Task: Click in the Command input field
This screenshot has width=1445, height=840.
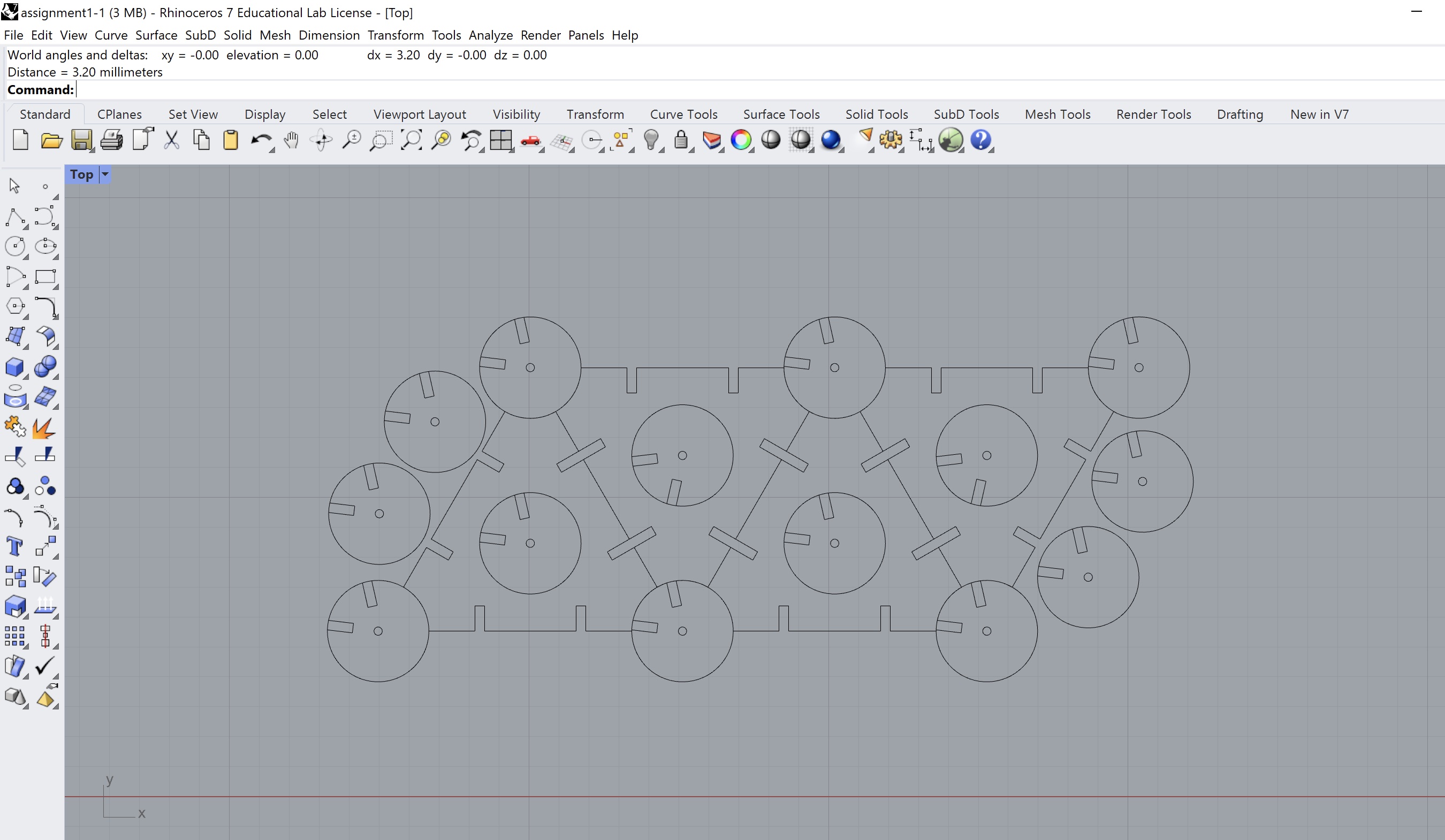Action: coord(760,89)
